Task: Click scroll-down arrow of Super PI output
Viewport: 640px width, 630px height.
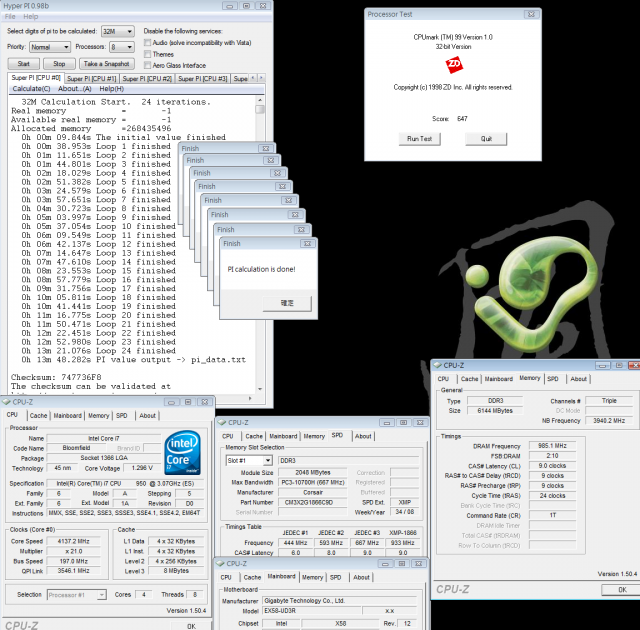Action: coord(260,389)
